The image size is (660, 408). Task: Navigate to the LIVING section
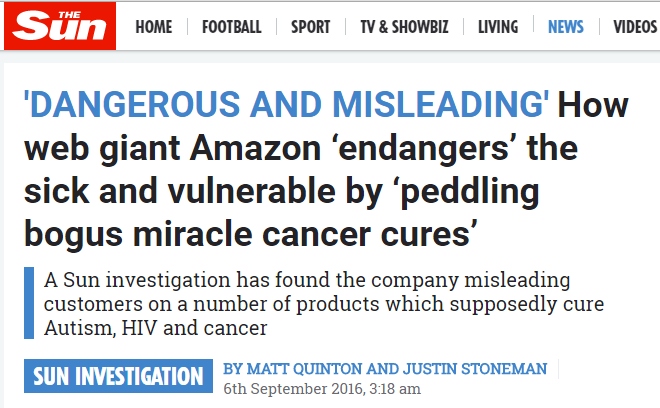497,27
